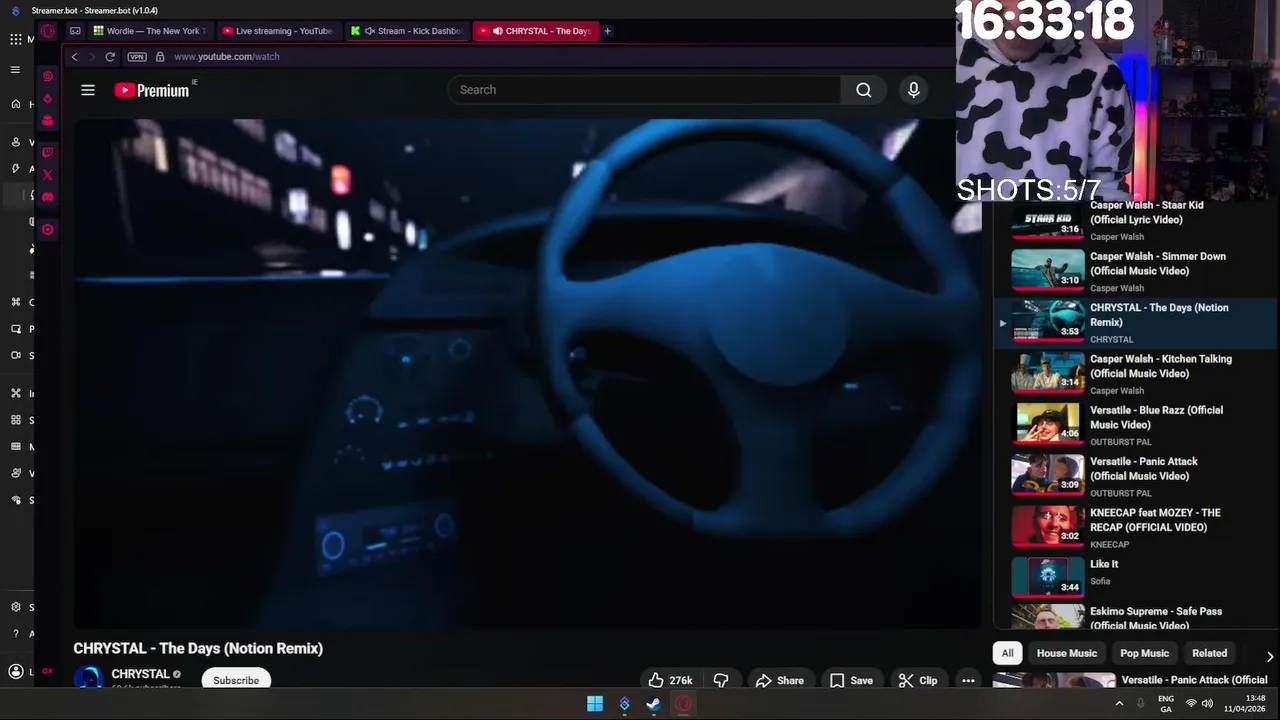Viewport: 1280px width, 720px height.
Task: Switch to Stream - Kick Dashboard tab
Action: (x=407, y=31)
